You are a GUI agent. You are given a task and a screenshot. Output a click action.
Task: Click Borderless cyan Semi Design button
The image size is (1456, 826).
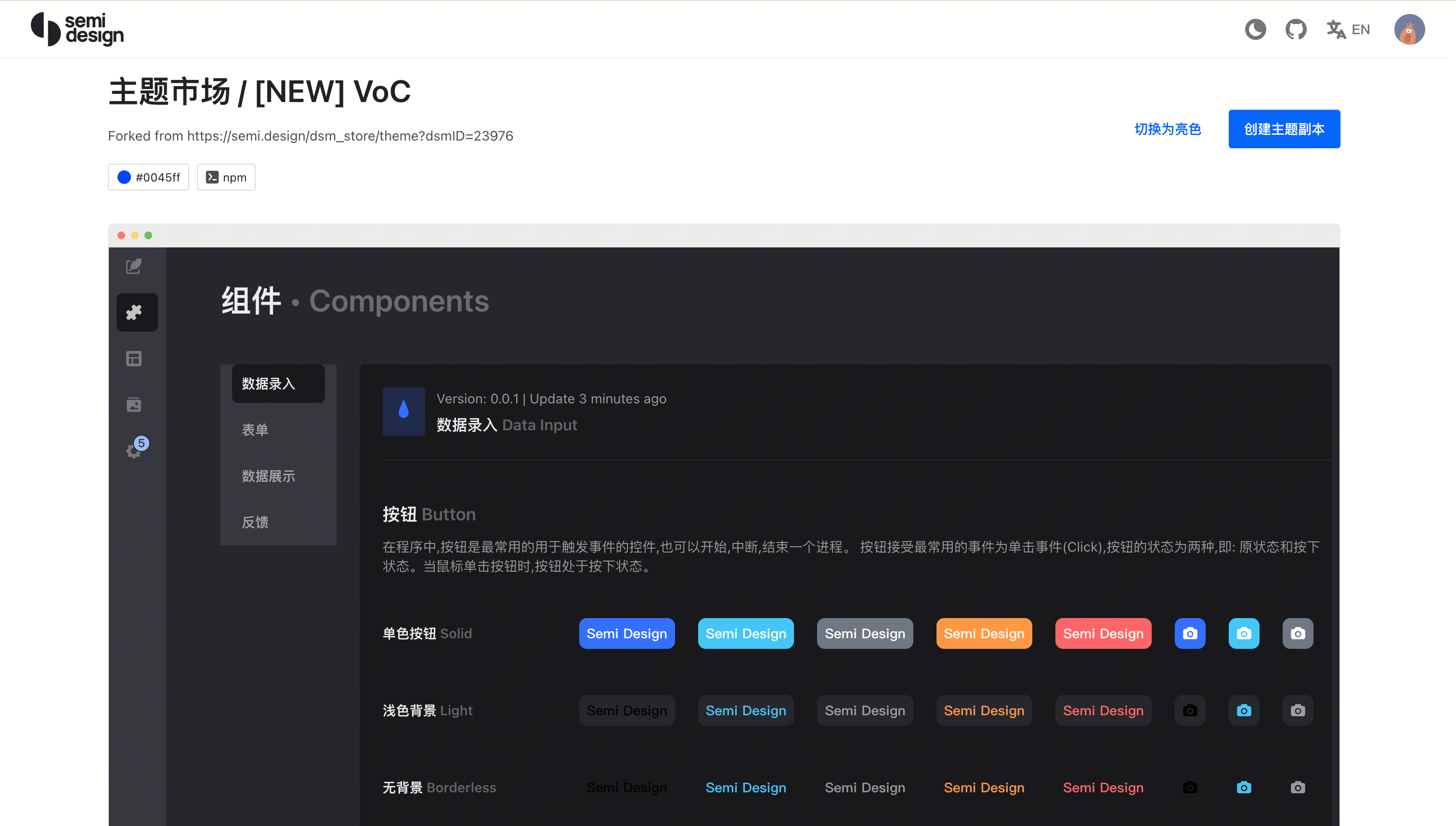click(x=746, y=787)
